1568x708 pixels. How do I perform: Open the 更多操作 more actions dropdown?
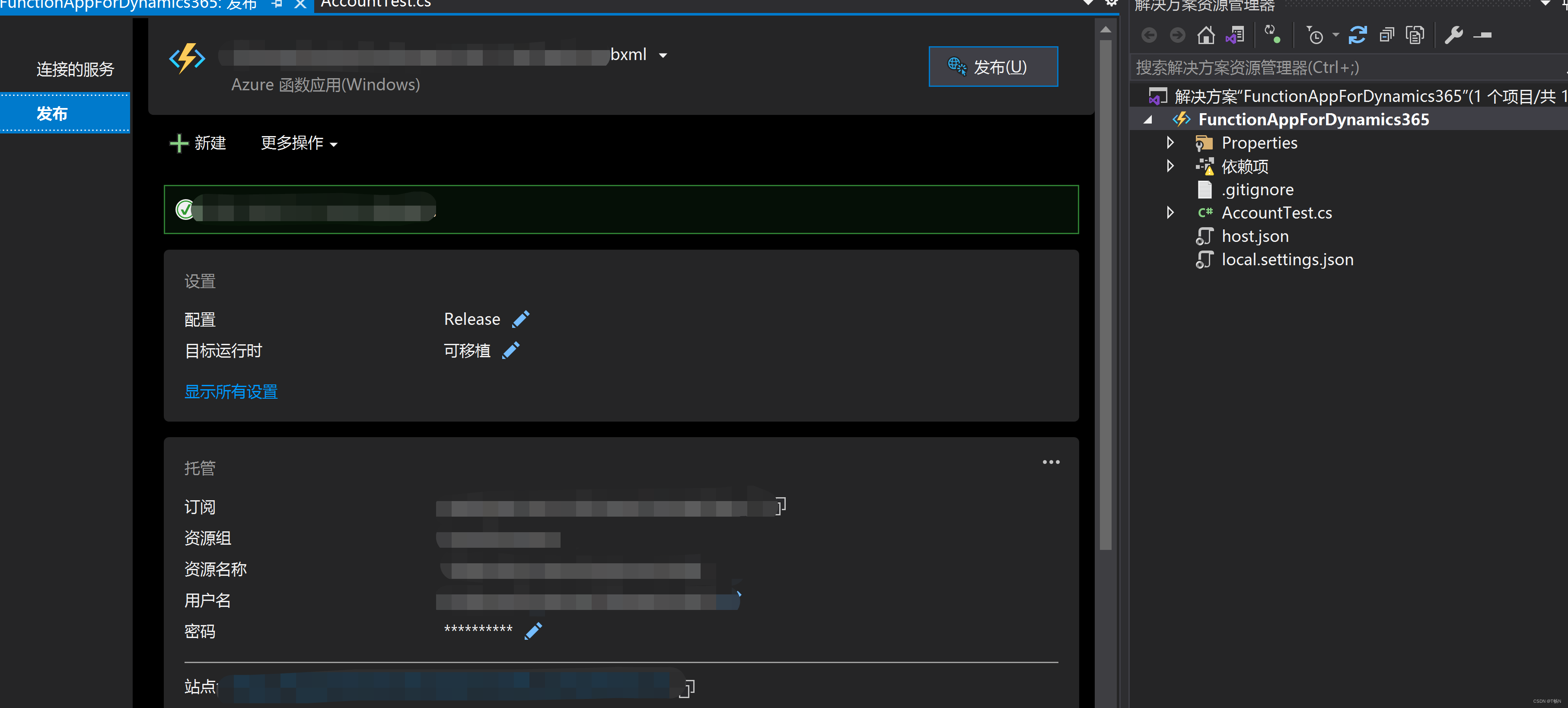pos(299,143)
